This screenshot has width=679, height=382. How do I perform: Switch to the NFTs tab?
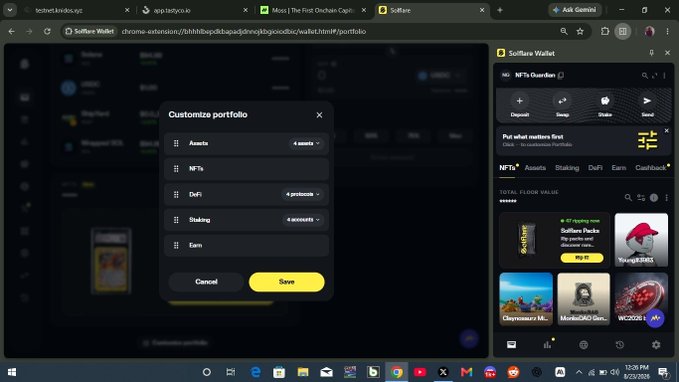507,168
